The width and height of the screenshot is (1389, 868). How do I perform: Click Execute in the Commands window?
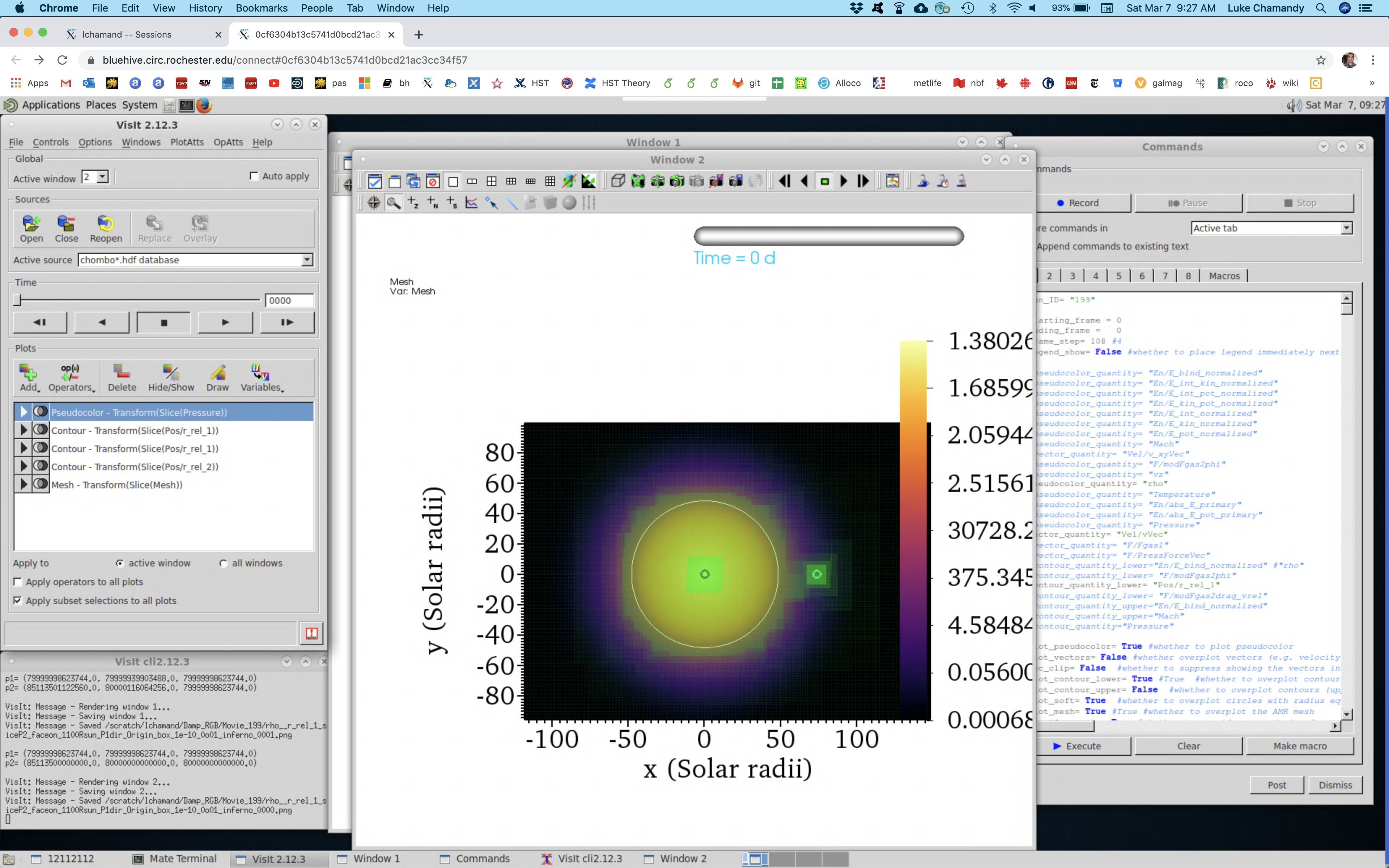click(1077, 746)
